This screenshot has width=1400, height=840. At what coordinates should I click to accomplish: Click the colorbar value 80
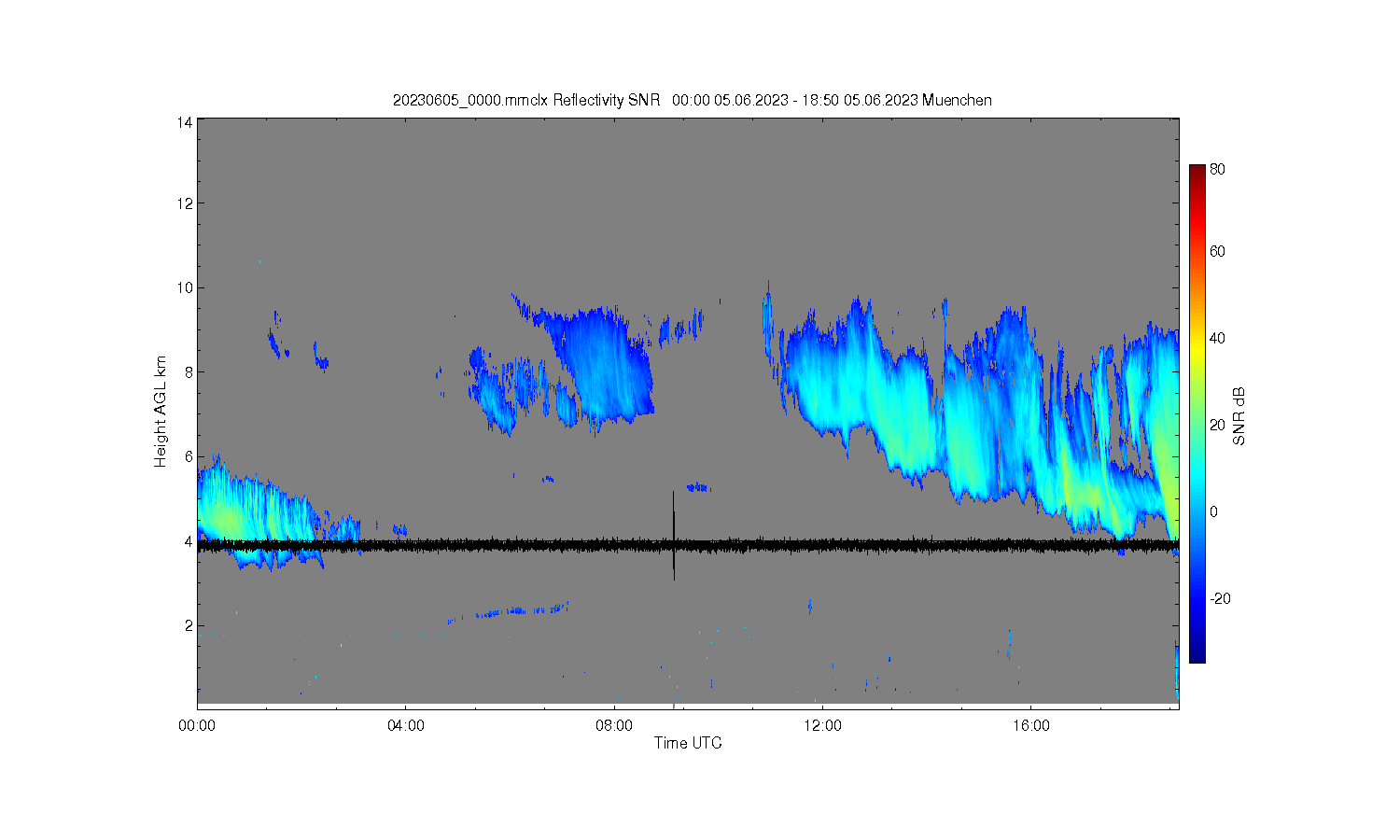point(1217,170)
